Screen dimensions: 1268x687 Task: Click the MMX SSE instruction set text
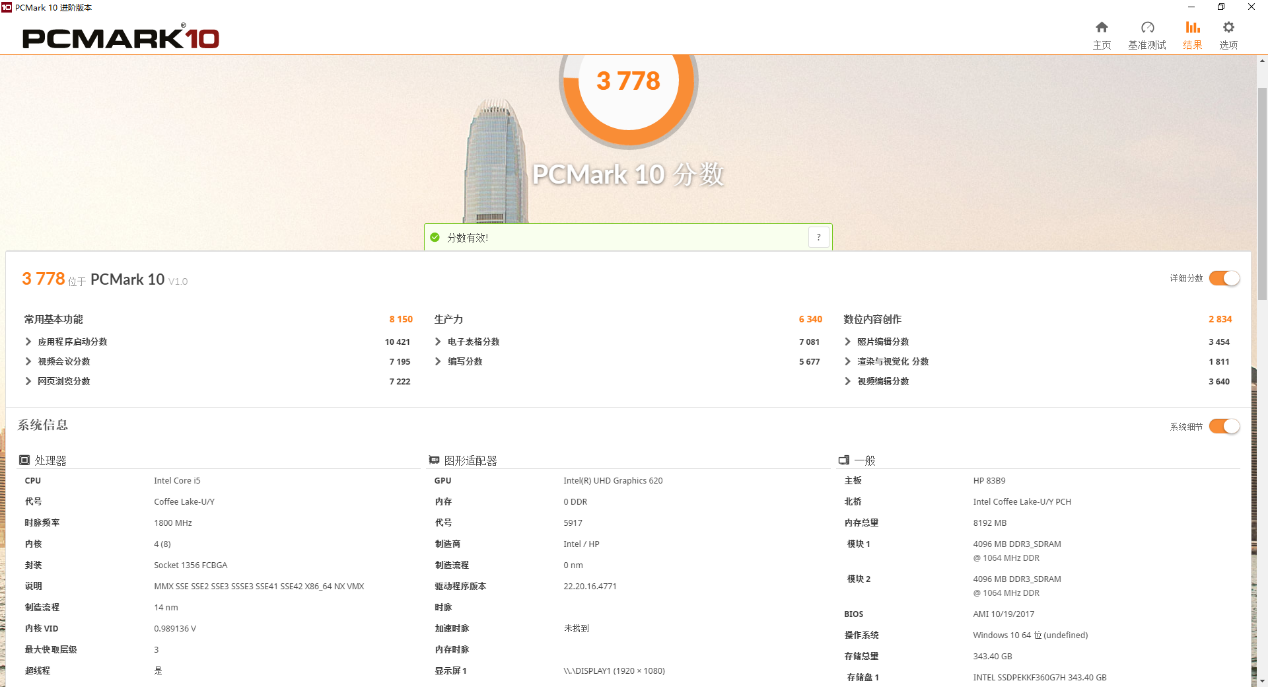coord(259,586)
